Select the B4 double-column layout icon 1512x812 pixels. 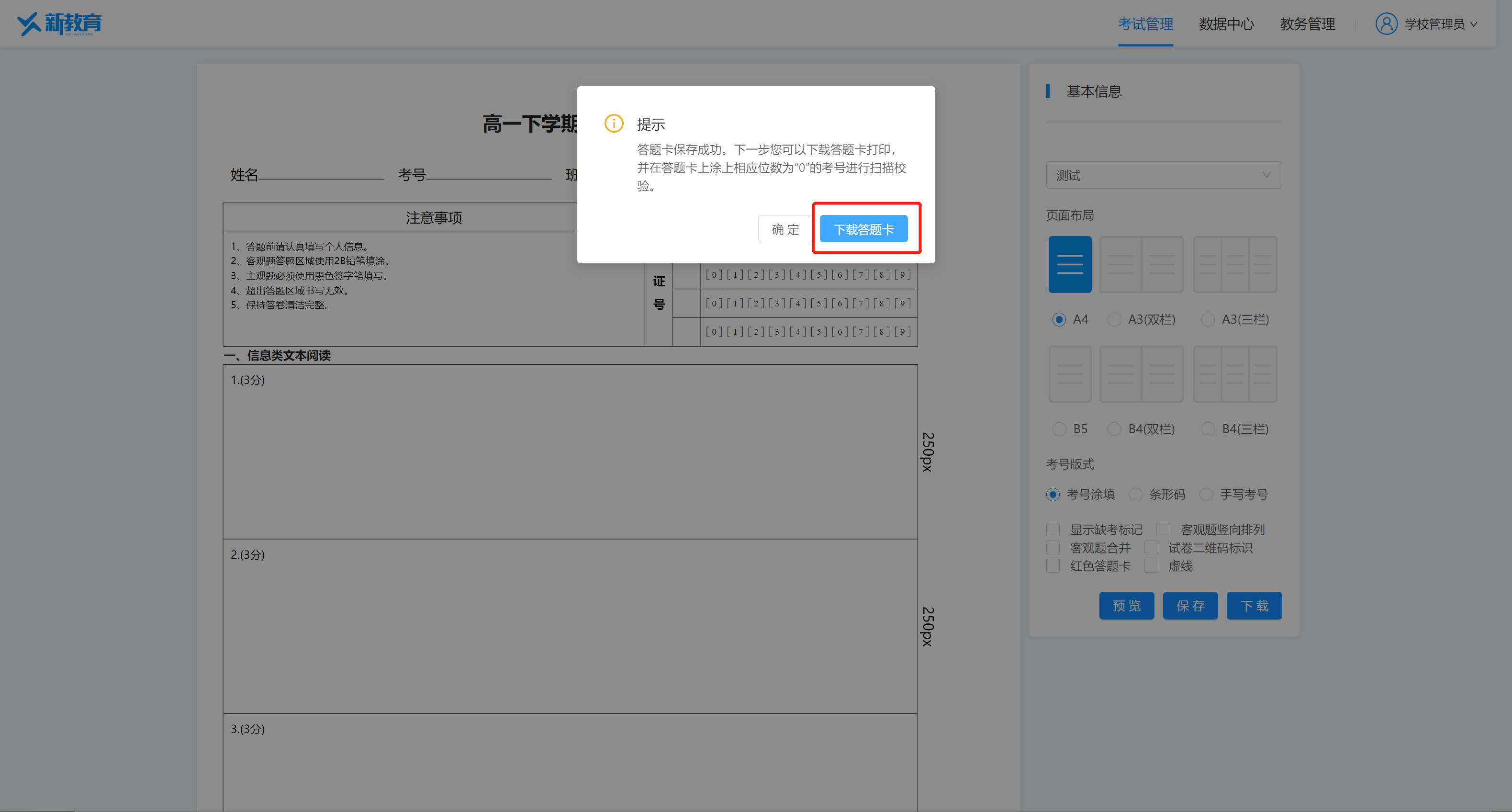[1141, 374]
